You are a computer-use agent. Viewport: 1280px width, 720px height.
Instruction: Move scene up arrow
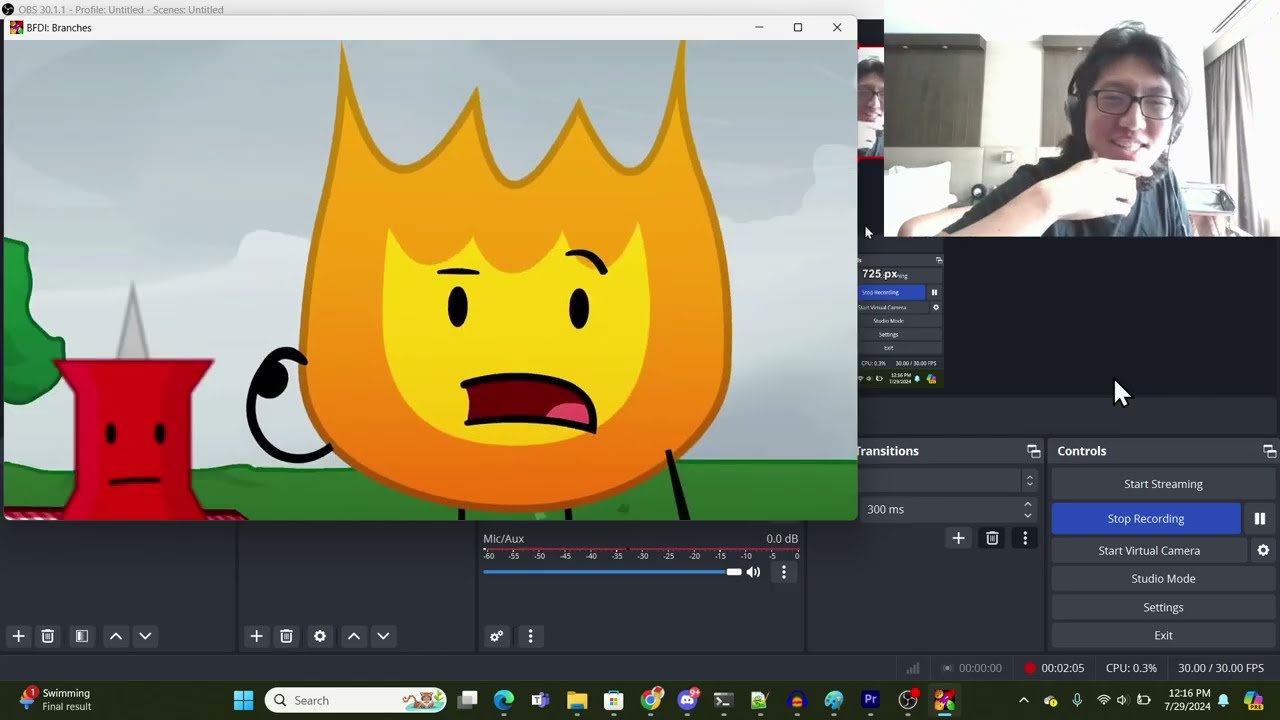(116, 636)
